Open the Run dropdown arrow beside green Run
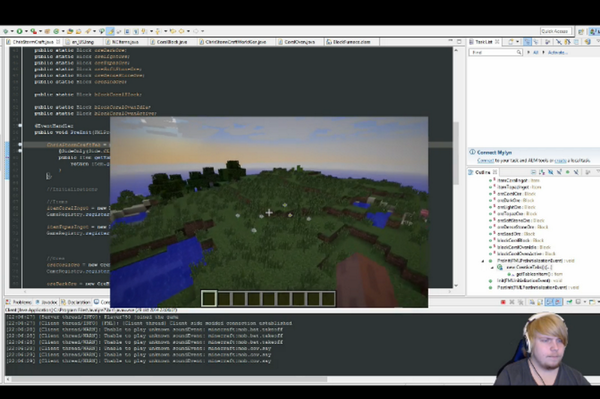 point(26,31)
